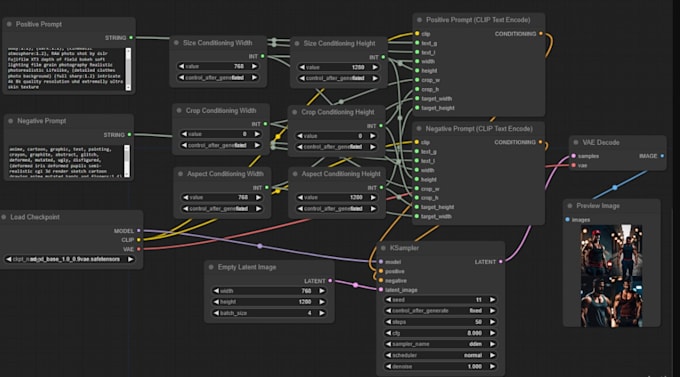This screenshot has width=680, height=377.
Task: Select next checkpoint with right arrow in Load Checkpoint
Action: [x=130, y=259]
